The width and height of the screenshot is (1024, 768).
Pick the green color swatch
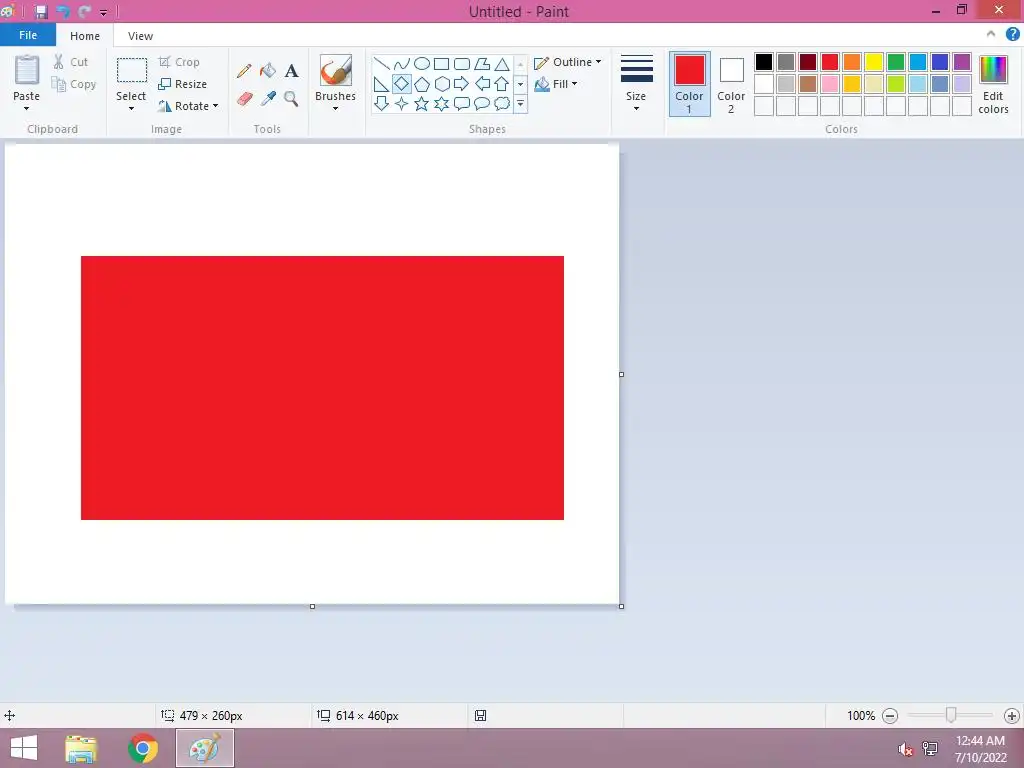pos(896,62)
